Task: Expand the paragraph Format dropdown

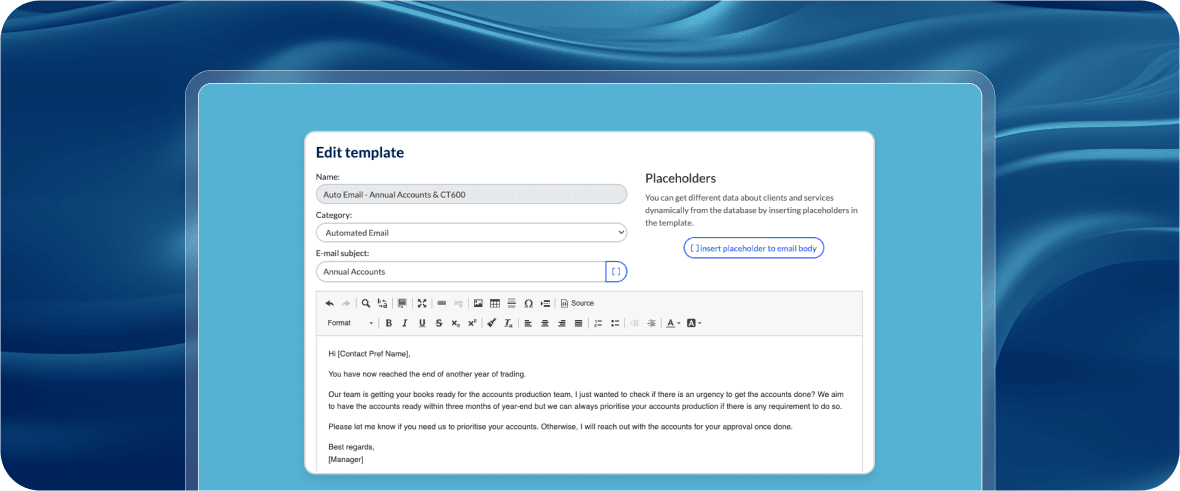Action: coord(350,323)
